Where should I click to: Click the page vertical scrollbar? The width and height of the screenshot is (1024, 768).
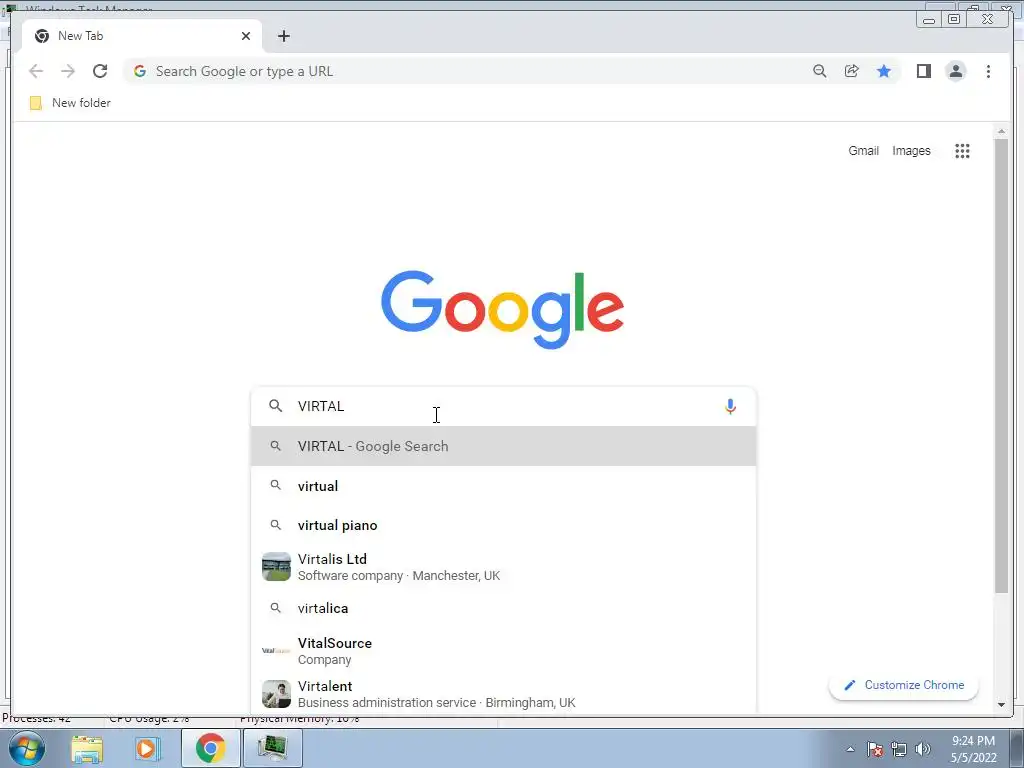[1001, 366]
